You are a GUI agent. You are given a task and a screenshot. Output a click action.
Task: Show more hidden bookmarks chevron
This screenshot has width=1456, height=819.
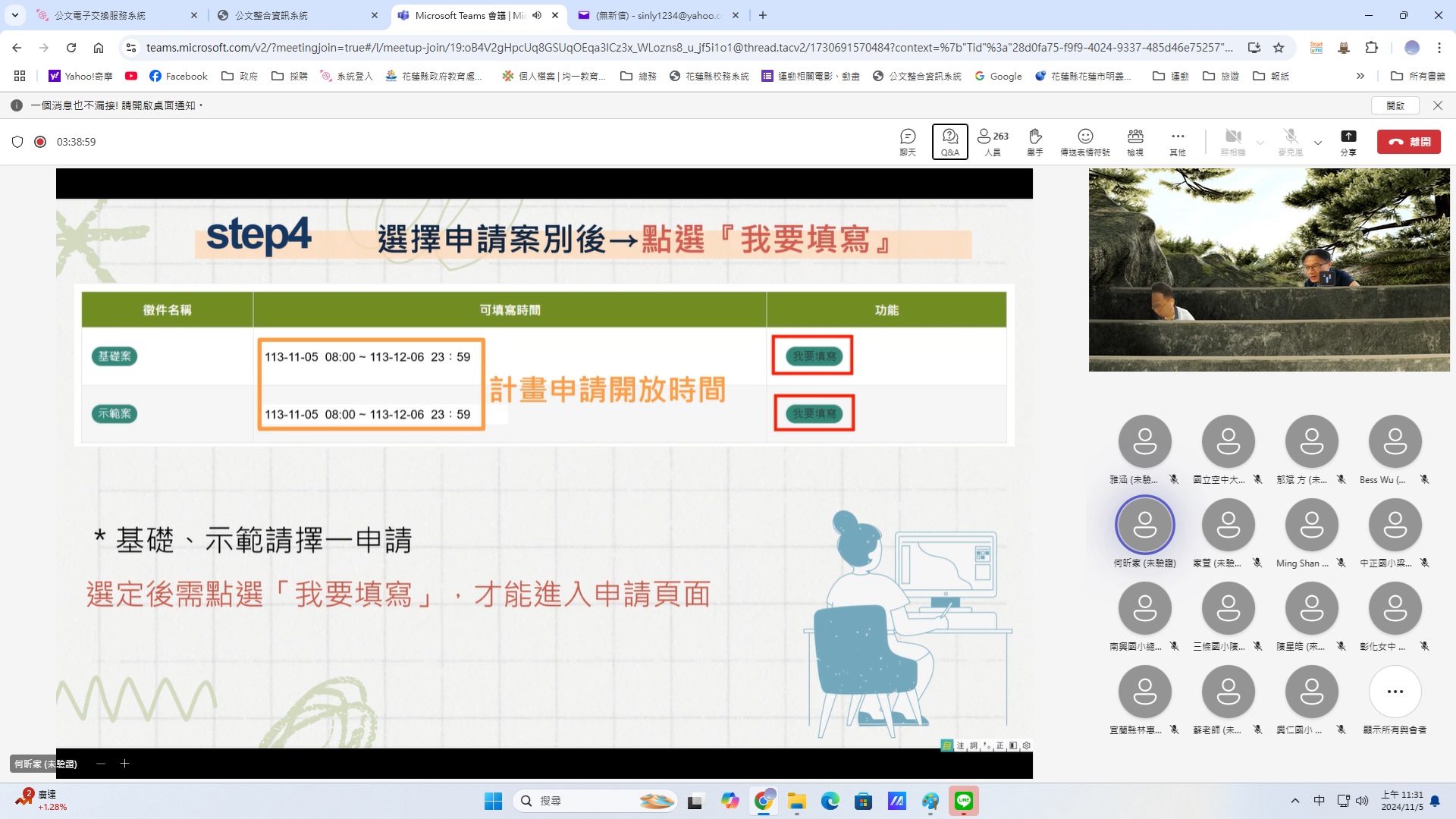(1360, 76)
